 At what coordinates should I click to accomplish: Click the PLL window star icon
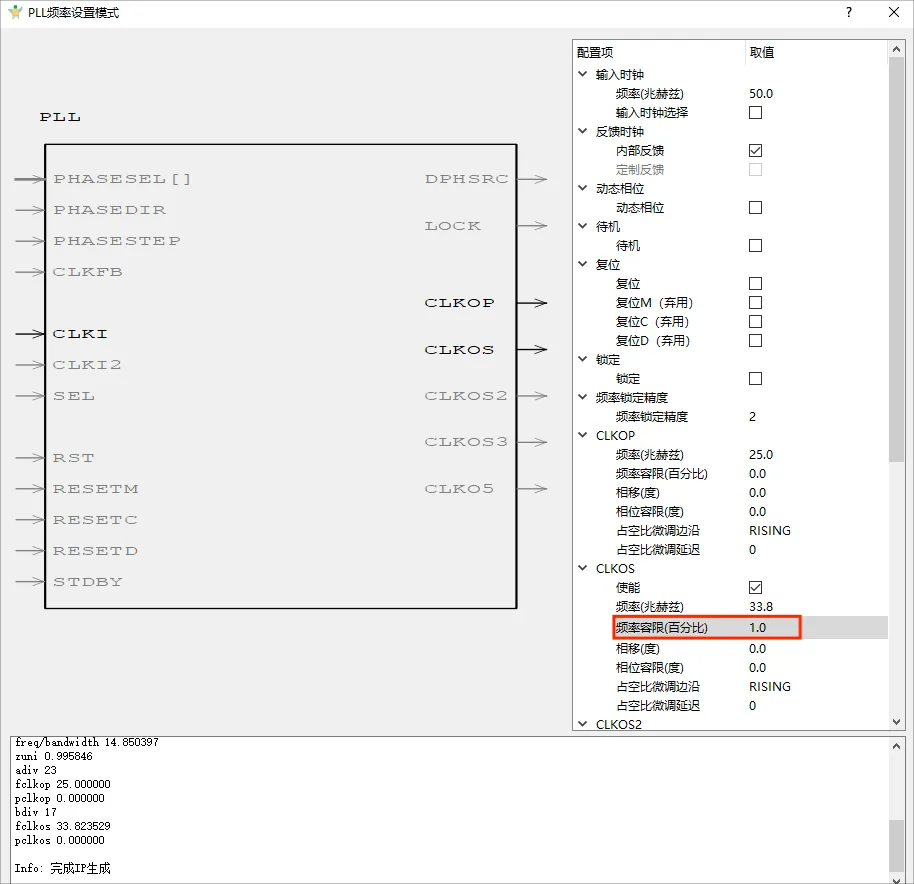click(15, 12)
